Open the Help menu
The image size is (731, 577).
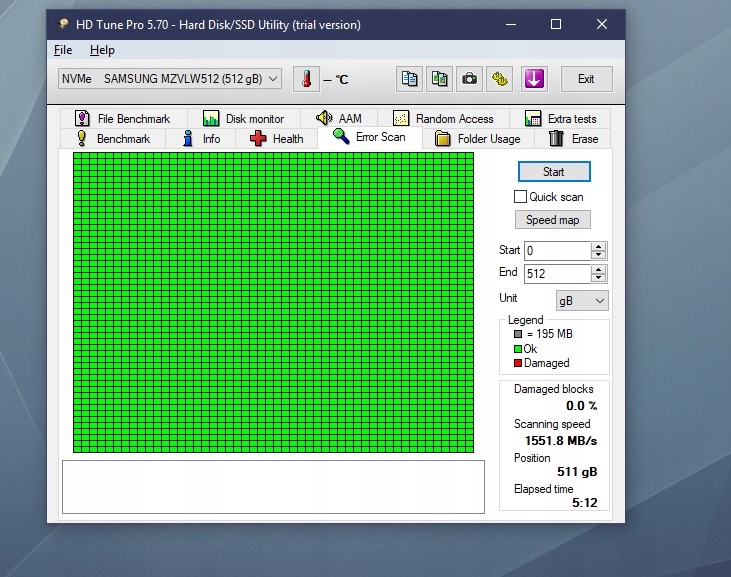(x=102, y=50)
